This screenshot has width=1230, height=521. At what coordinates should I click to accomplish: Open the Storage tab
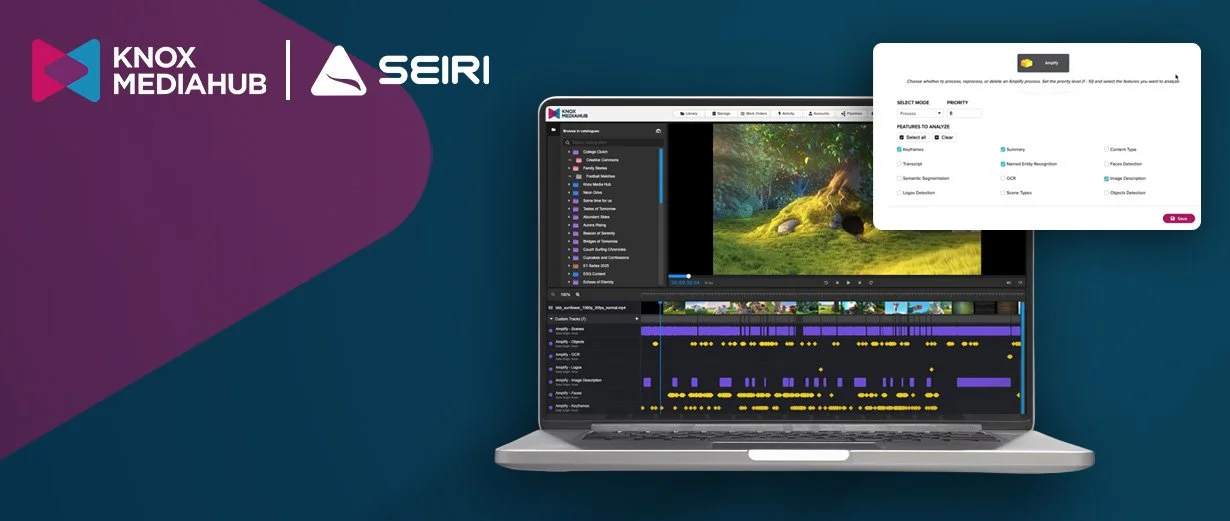click(720, 113)
